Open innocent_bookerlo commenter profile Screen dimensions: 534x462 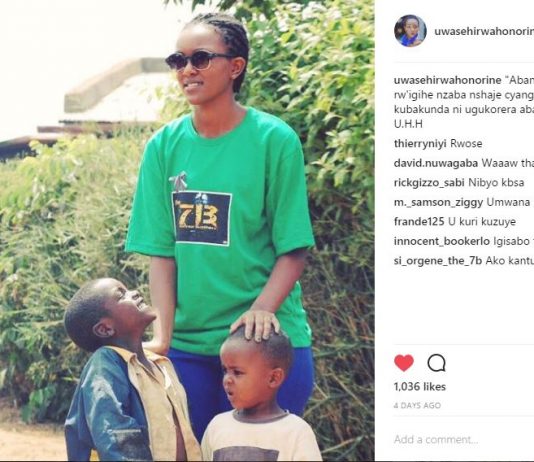(x=442, y=242)
